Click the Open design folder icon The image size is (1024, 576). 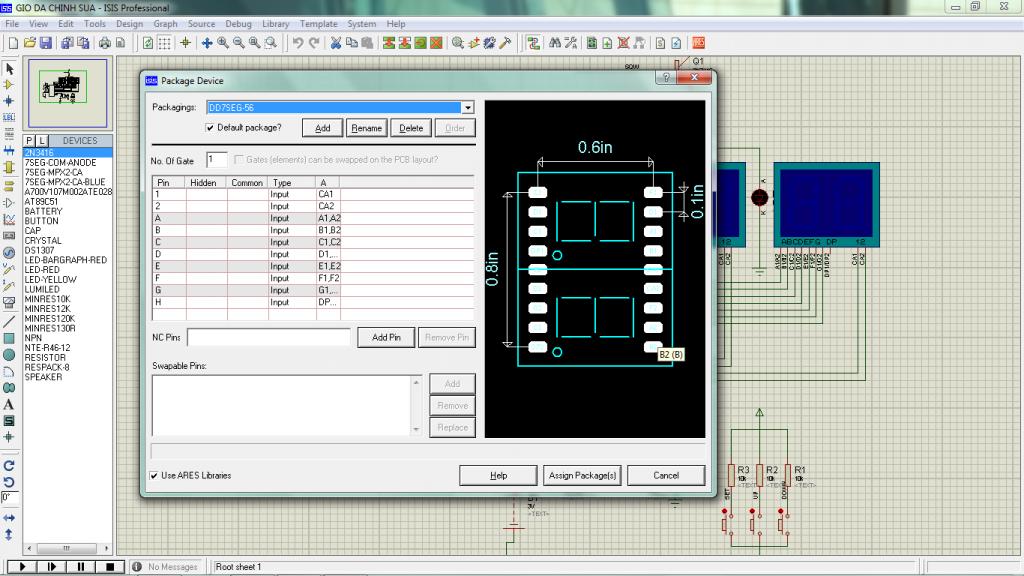coord(29,43)
